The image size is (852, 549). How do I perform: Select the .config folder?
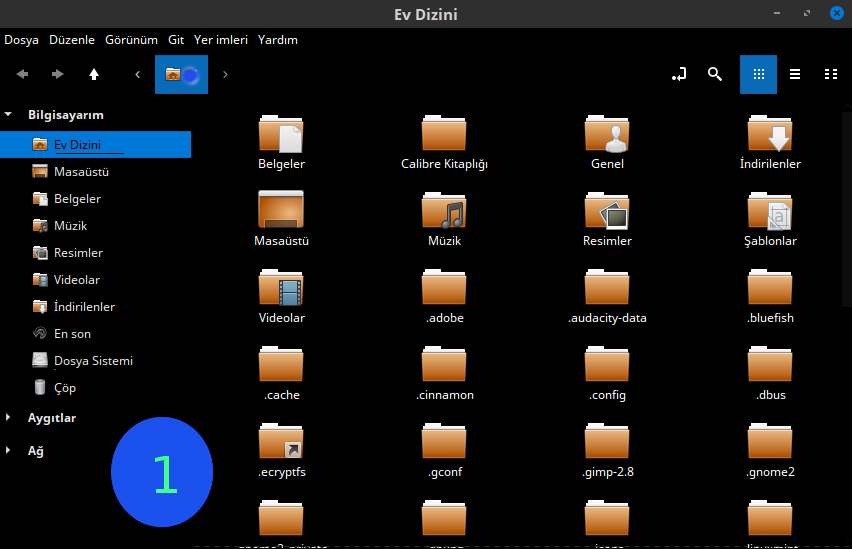point(607,365)
